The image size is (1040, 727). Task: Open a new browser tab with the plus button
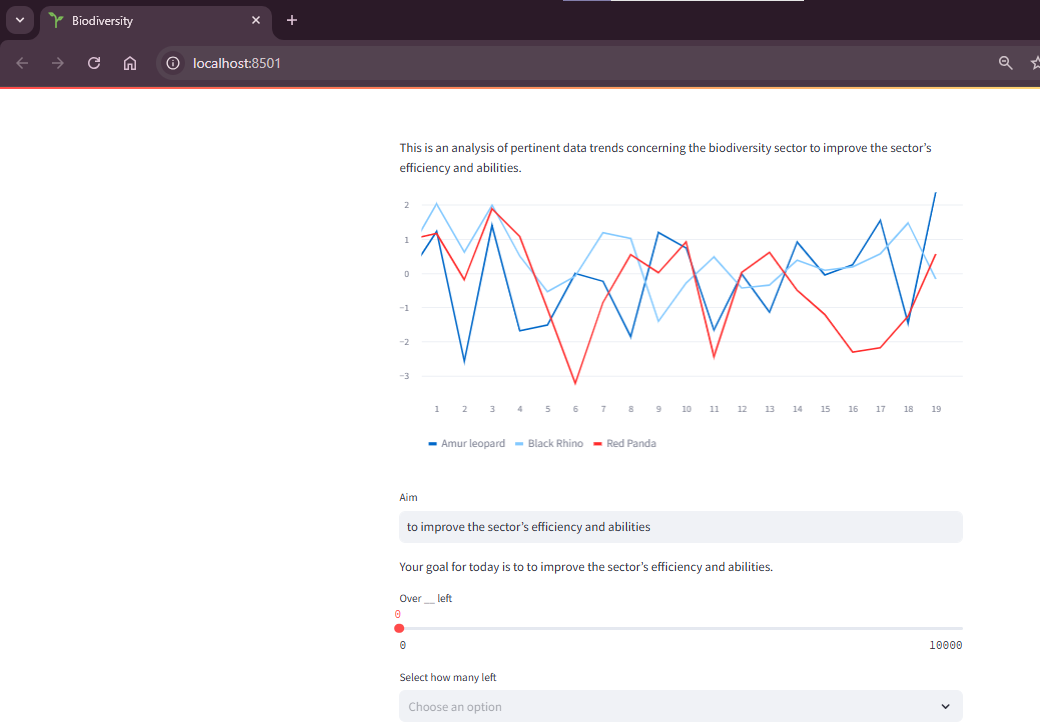291,20
